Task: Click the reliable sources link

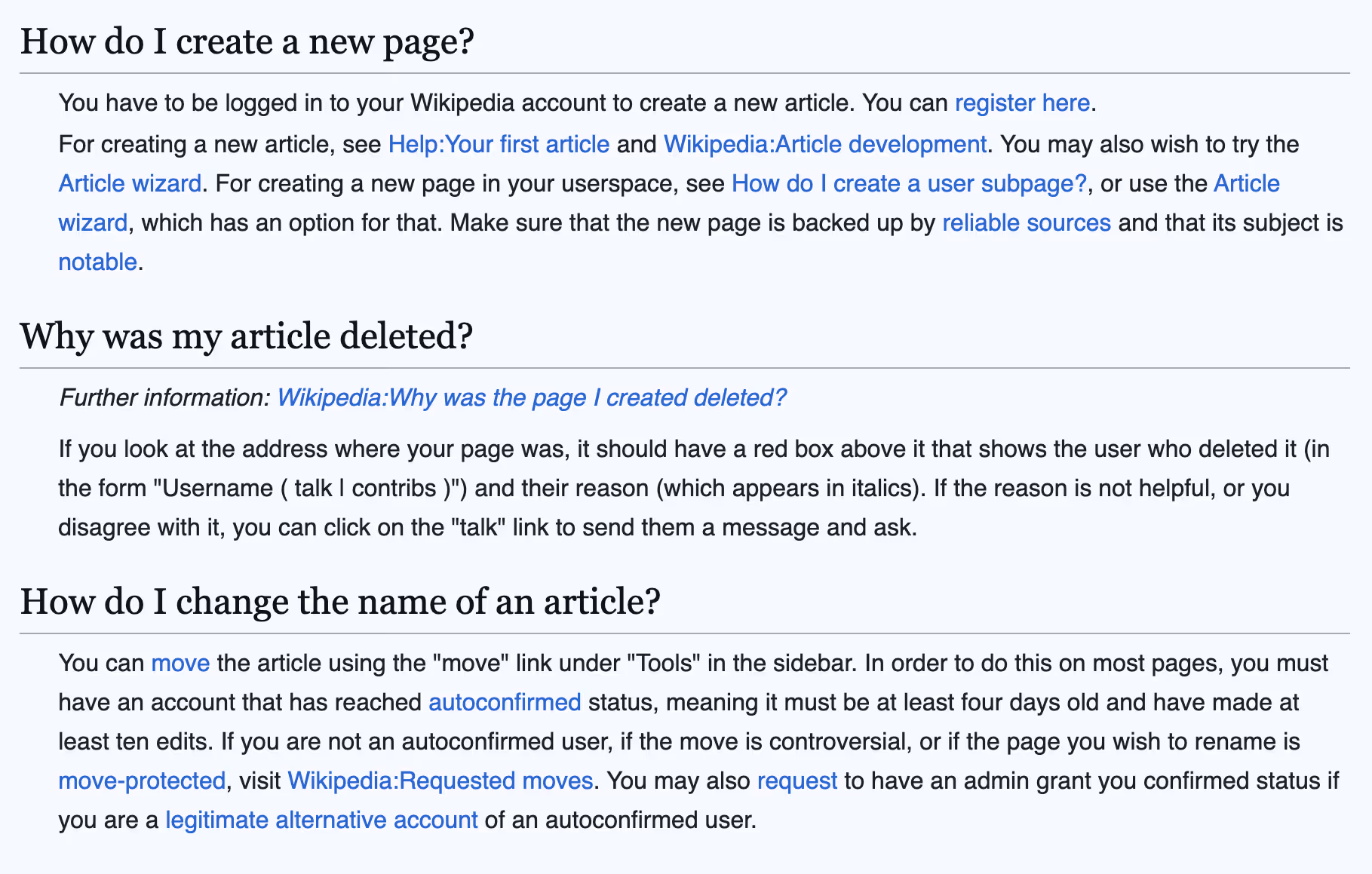Action: (x=1026, y=222)
